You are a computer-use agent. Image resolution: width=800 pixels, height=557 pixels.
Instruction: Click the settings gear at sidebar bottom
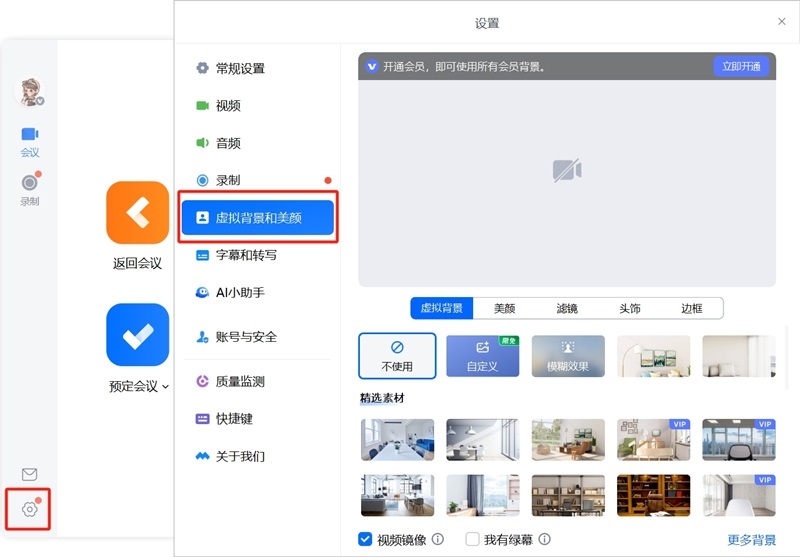[x=30, y=509]
